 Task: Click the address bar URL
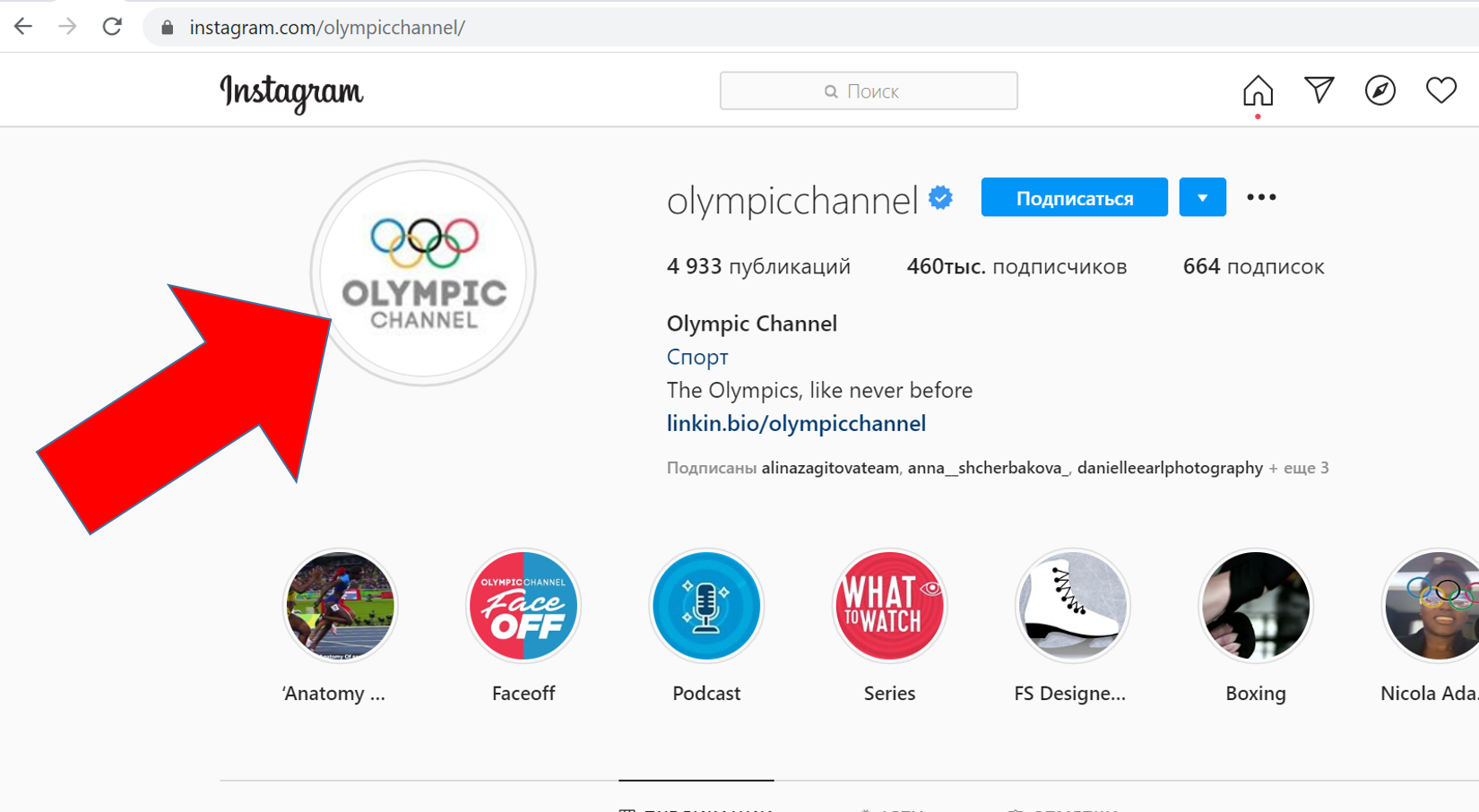click(327, 28)
